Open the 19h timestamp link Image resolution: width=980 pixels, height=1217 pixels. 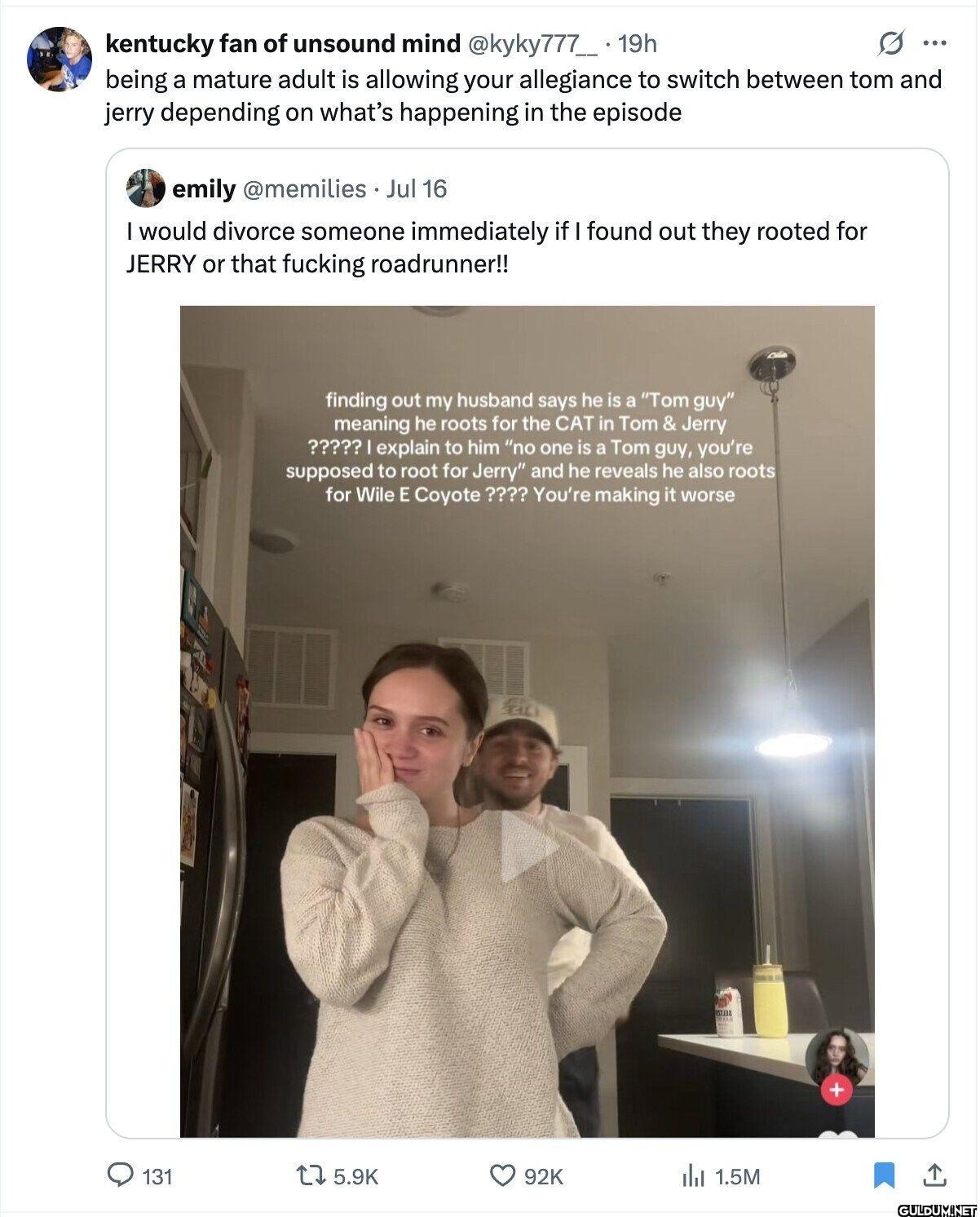[638, 44]
